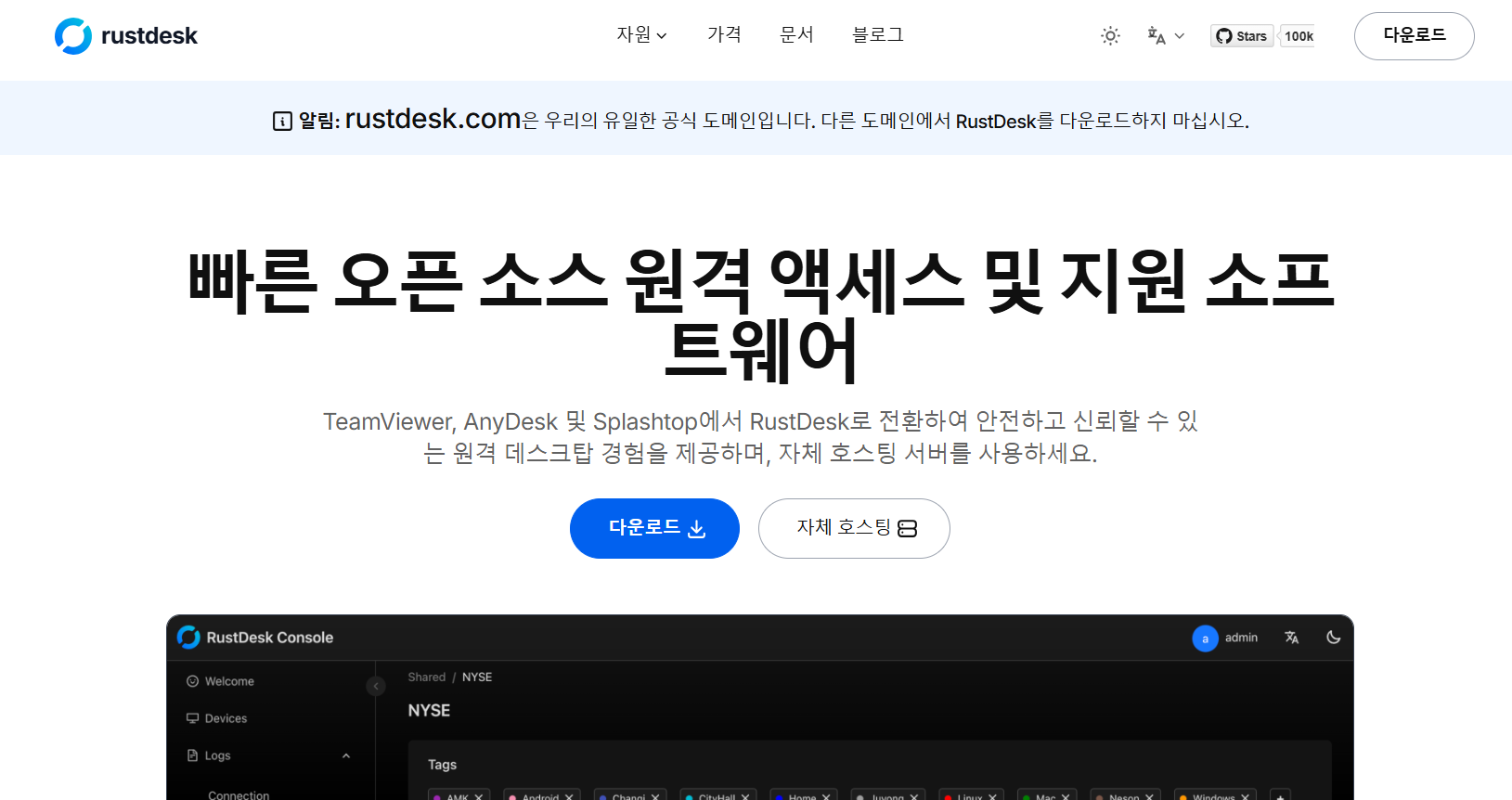Select Devices in the console sidebar
This screenshot has height=800, width=1512.
click(216, 718)
